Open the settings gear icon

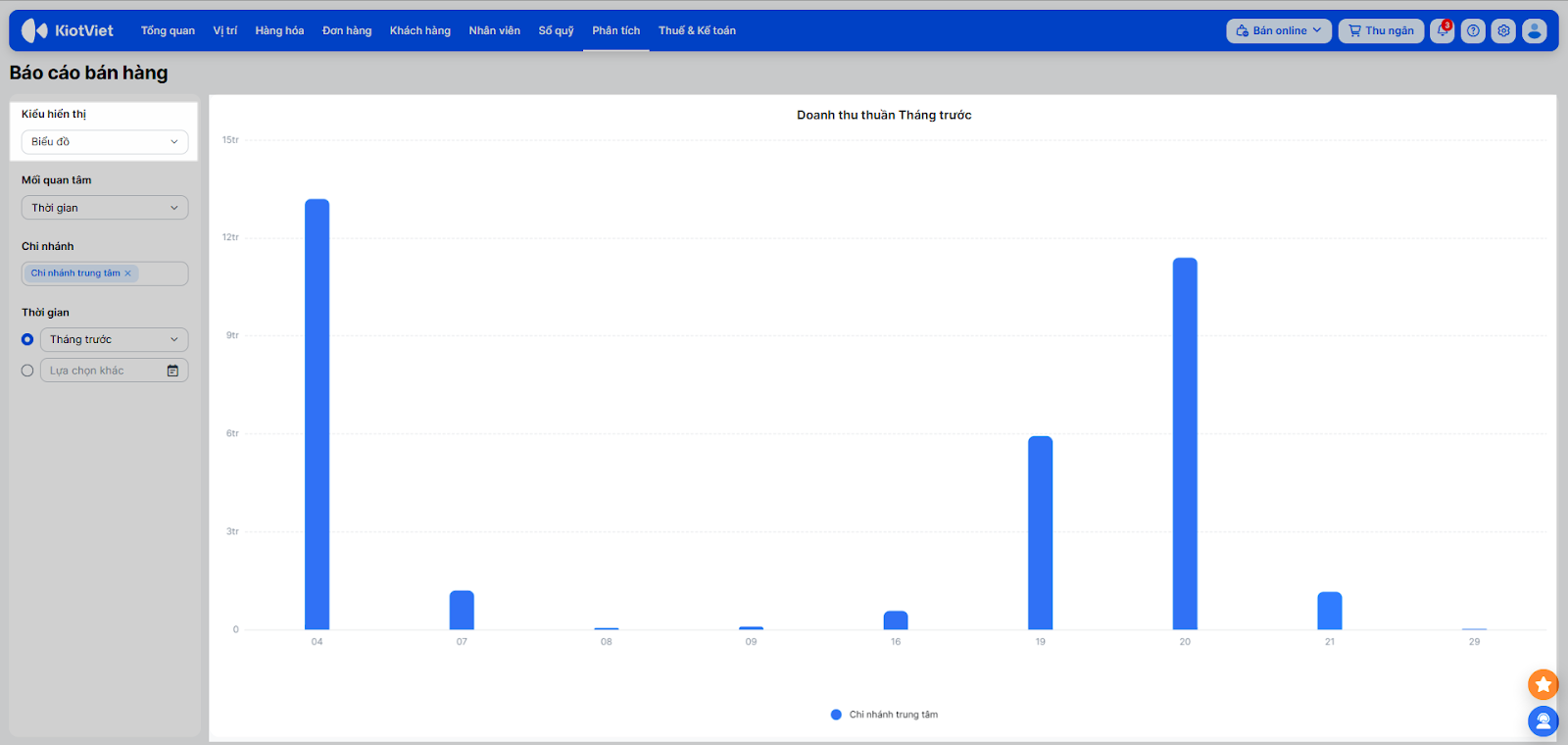click(x=1503, y=31)
